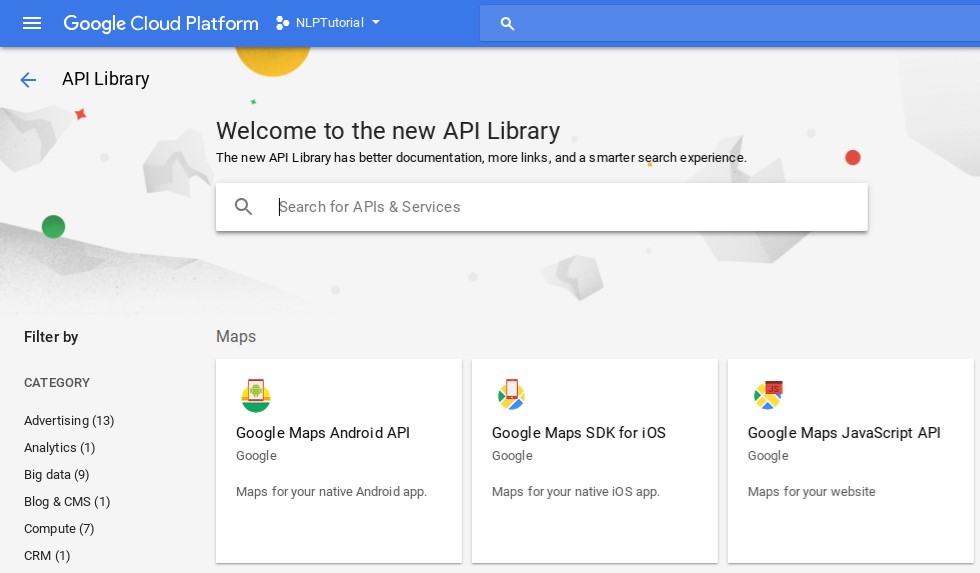Click the Google Maps Android API icon

[x=256, y=396]
